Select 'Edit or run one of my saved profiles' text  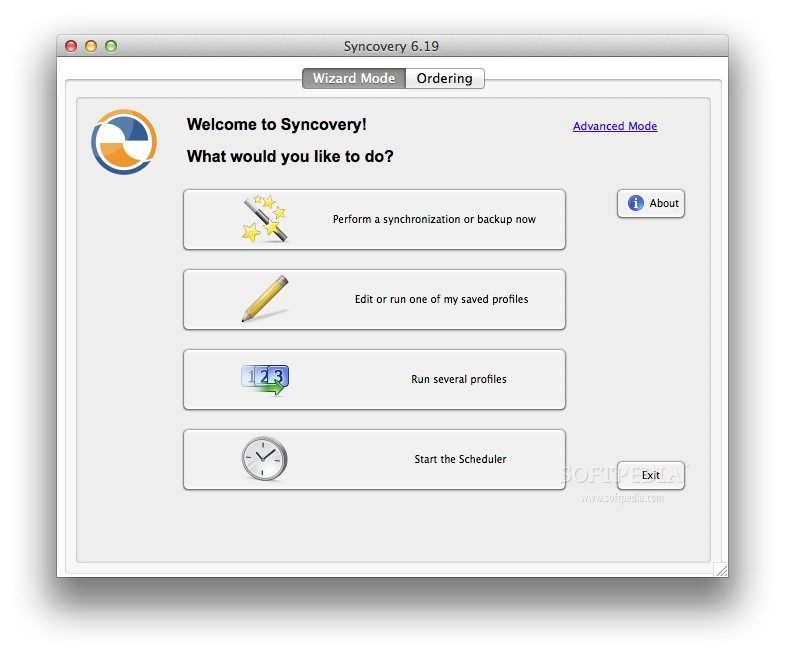click(x=441, y=299)
